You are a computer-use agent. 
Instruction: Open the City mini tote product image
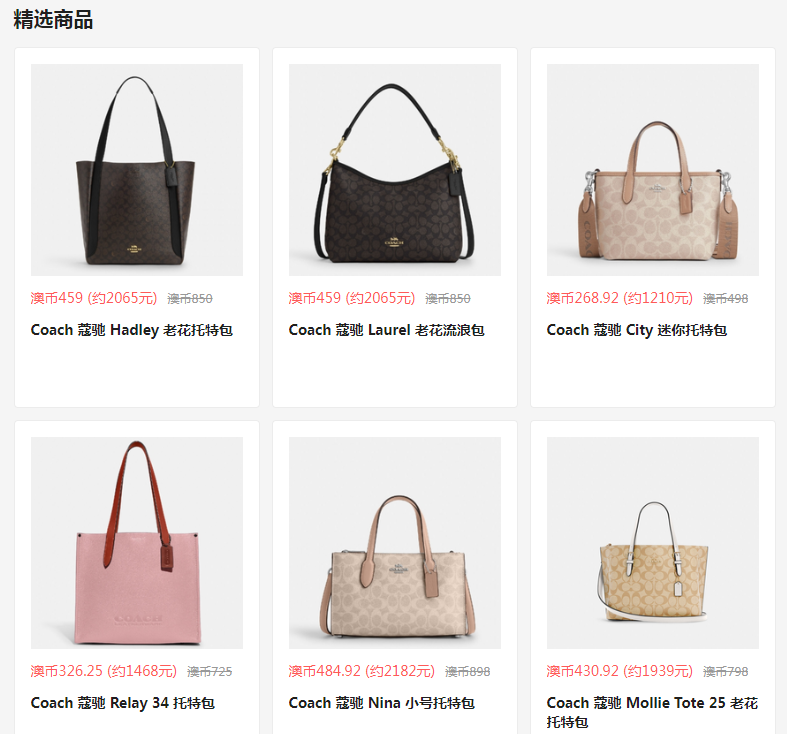[x=652, y=170]
